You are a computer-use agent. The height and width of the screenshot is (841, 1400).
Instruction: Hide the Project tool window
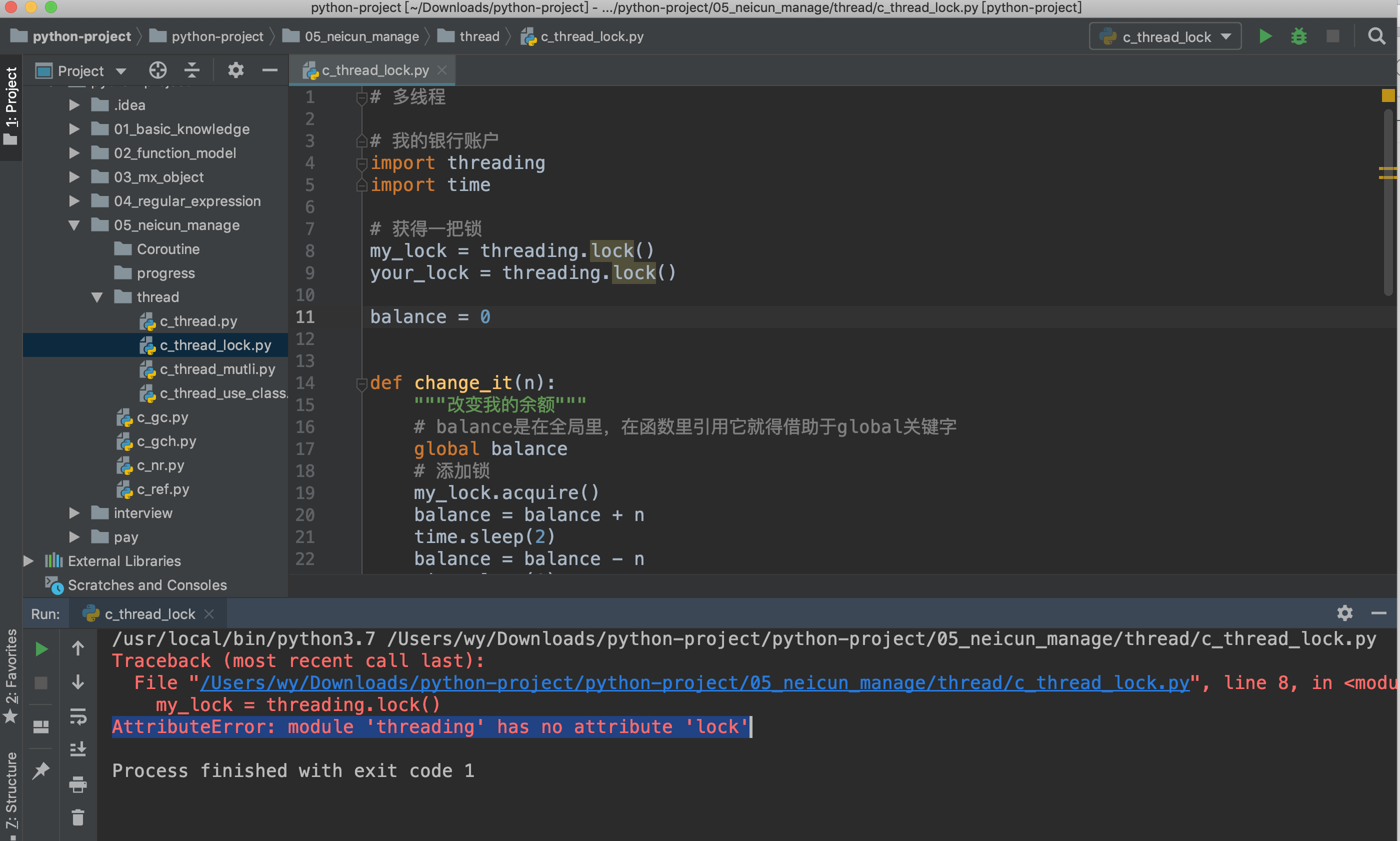tap(269, 71)
